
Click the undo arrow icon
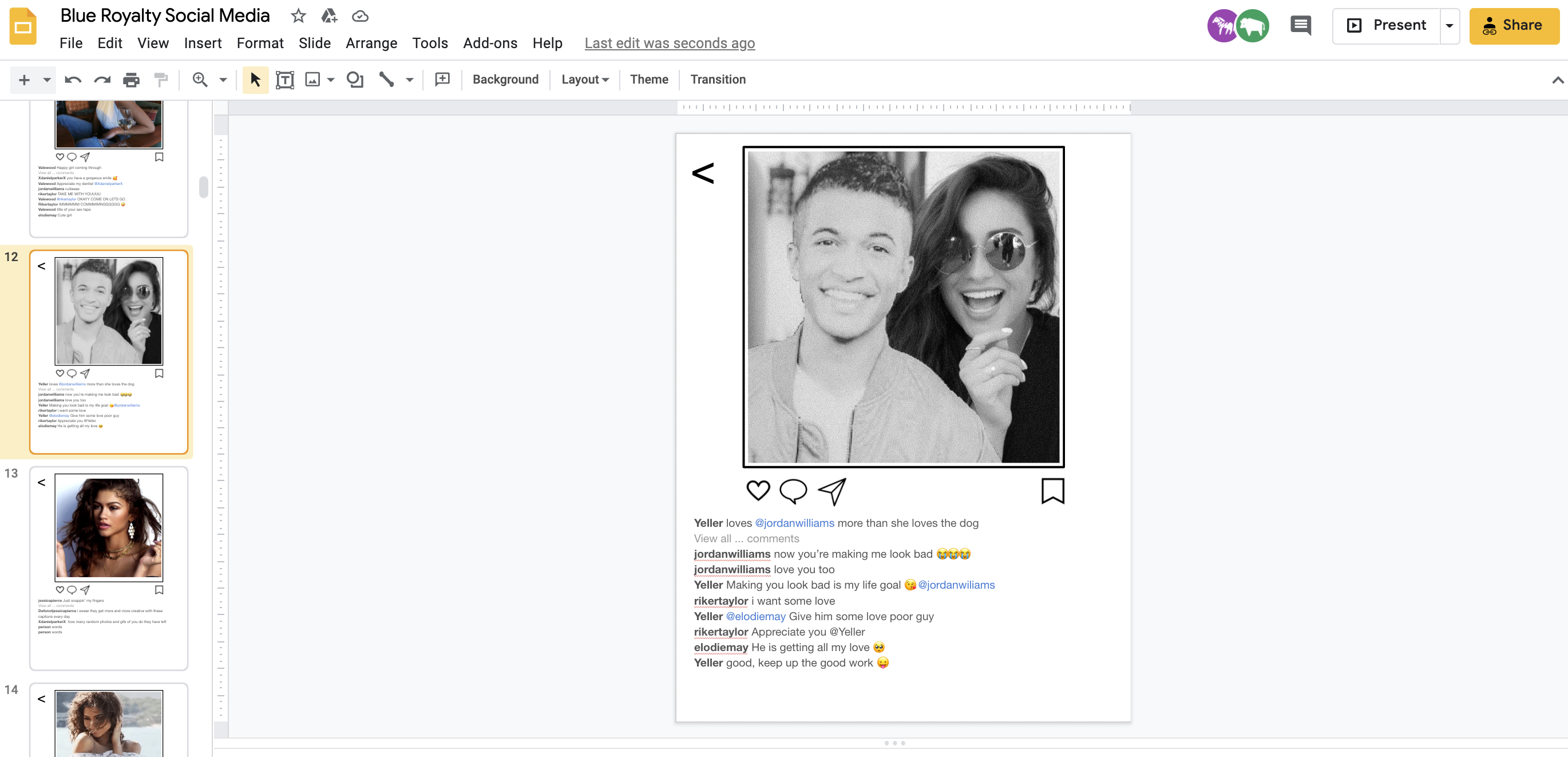[x=73, y=80]
